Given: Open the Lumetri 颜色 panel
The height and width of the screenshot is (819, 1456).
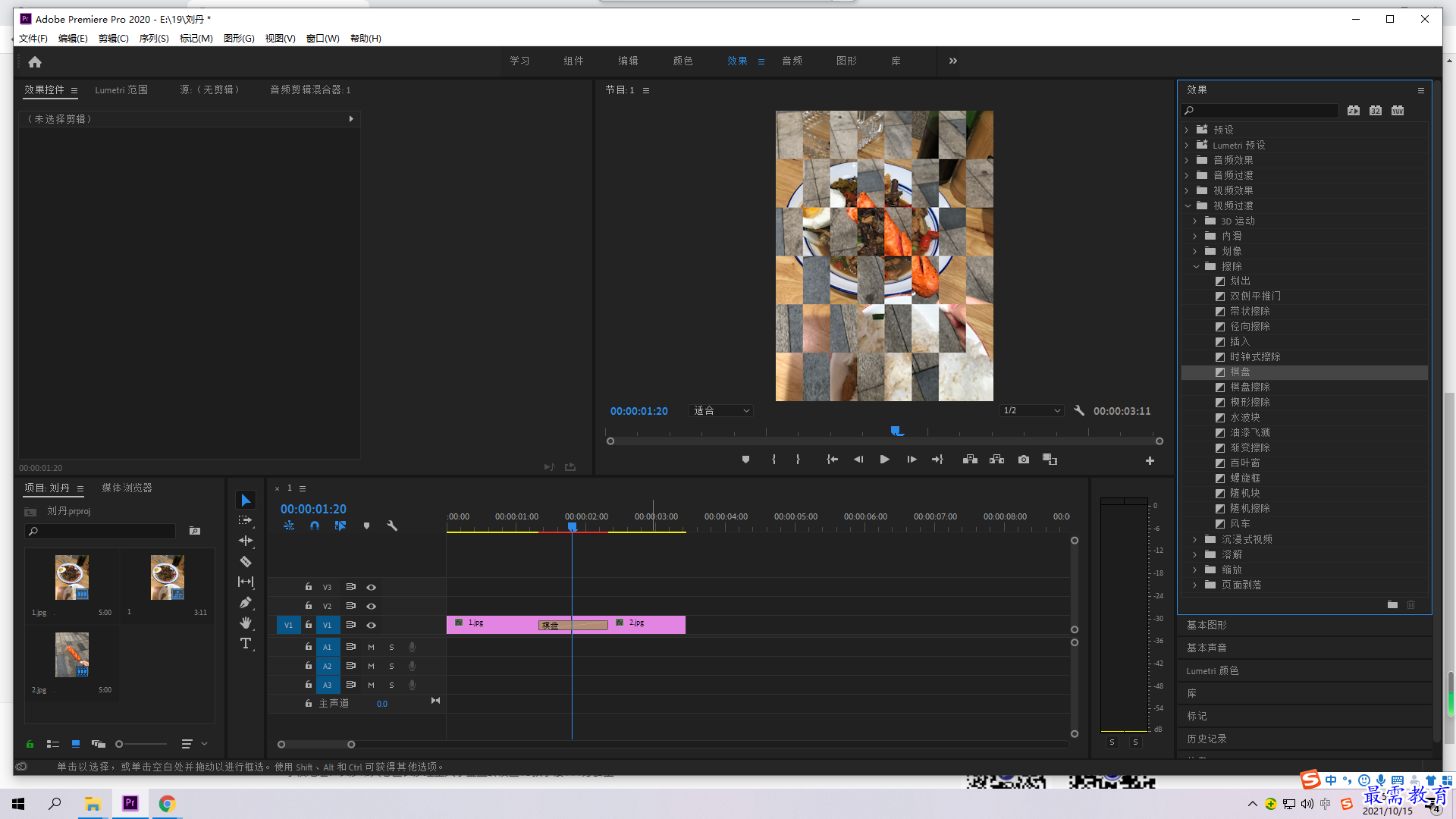Looking at the screenshot, I should [x=1213, y=670].
